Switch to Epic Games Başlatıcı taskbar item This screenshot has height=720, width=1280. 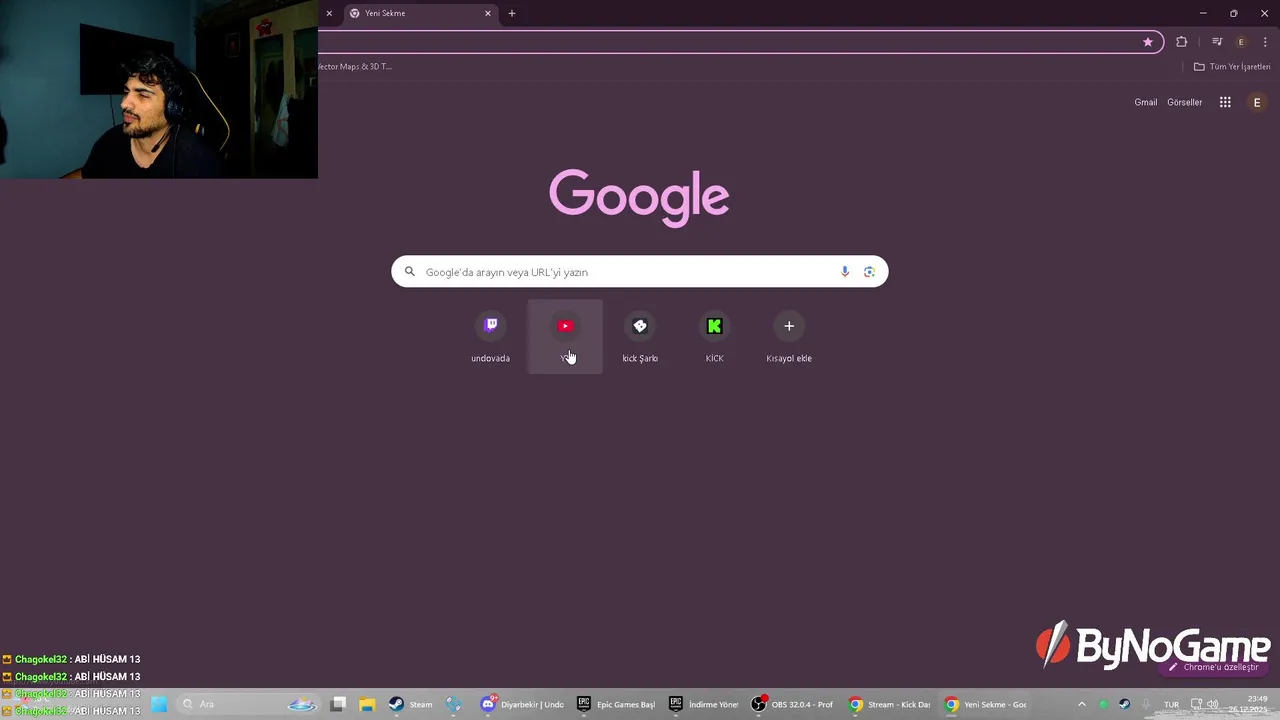click(x=616, y=704)
